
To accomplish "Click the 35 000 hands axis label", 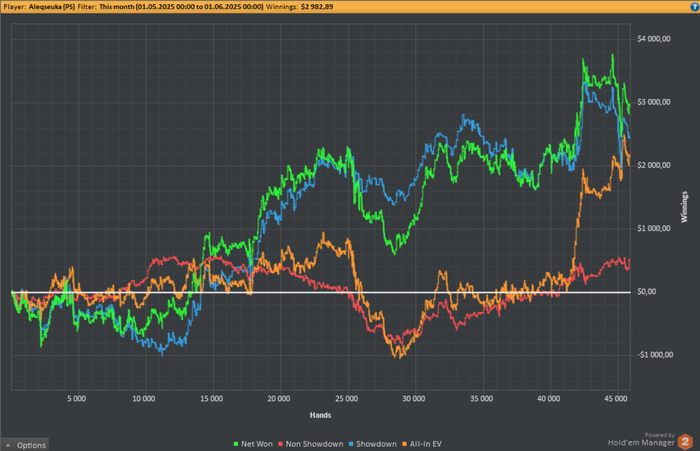I will 481,399.
